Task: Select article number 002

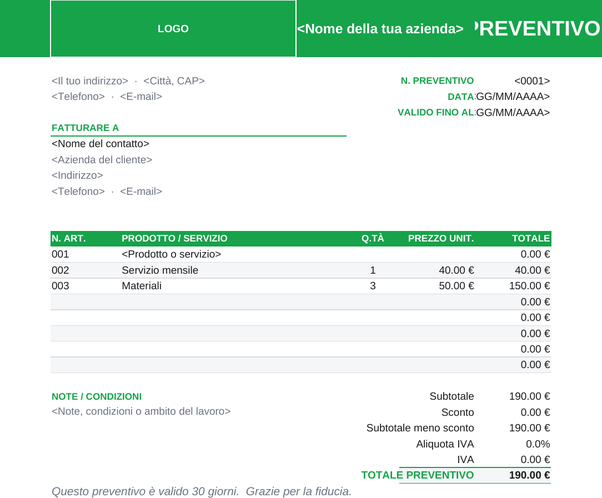Action: pyautogui.click(x=60, y=270)
